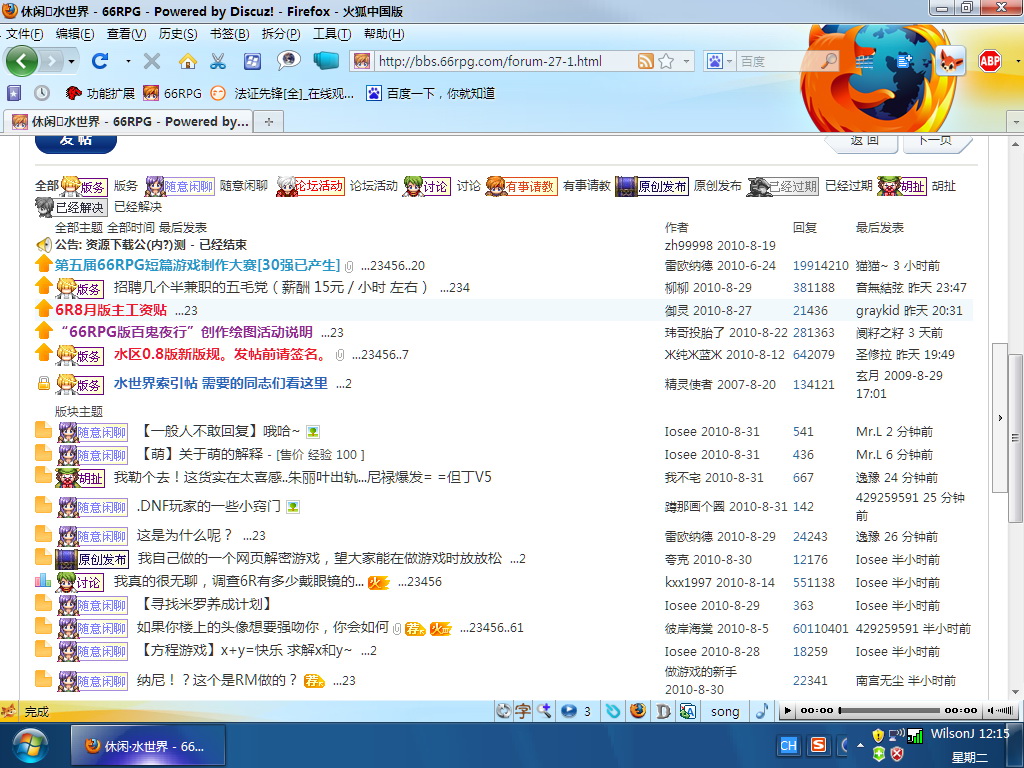The image size is (1024, 768).
Task: Click the Firefox icon in the status bar
Action: pos(638,711)
